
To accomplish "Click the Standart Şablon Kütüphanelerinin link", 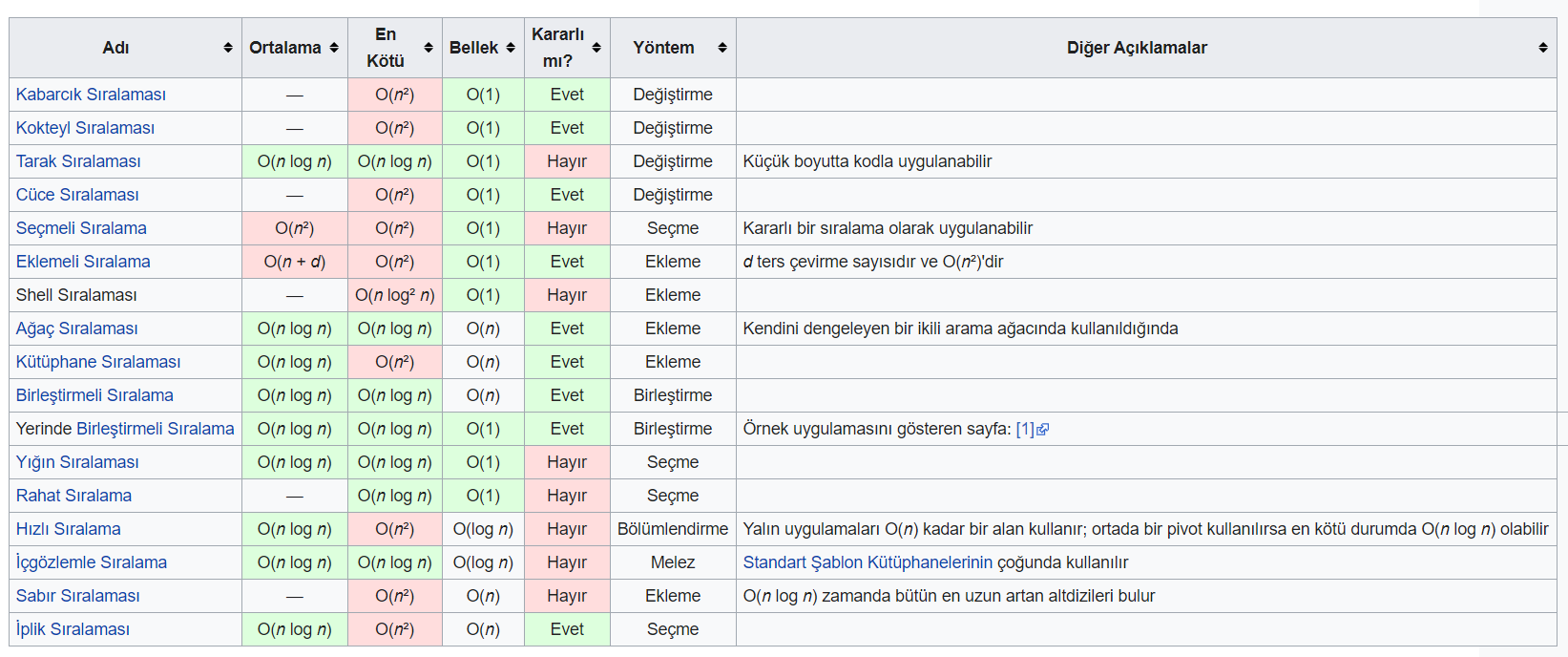I will [x=866, y=562].
